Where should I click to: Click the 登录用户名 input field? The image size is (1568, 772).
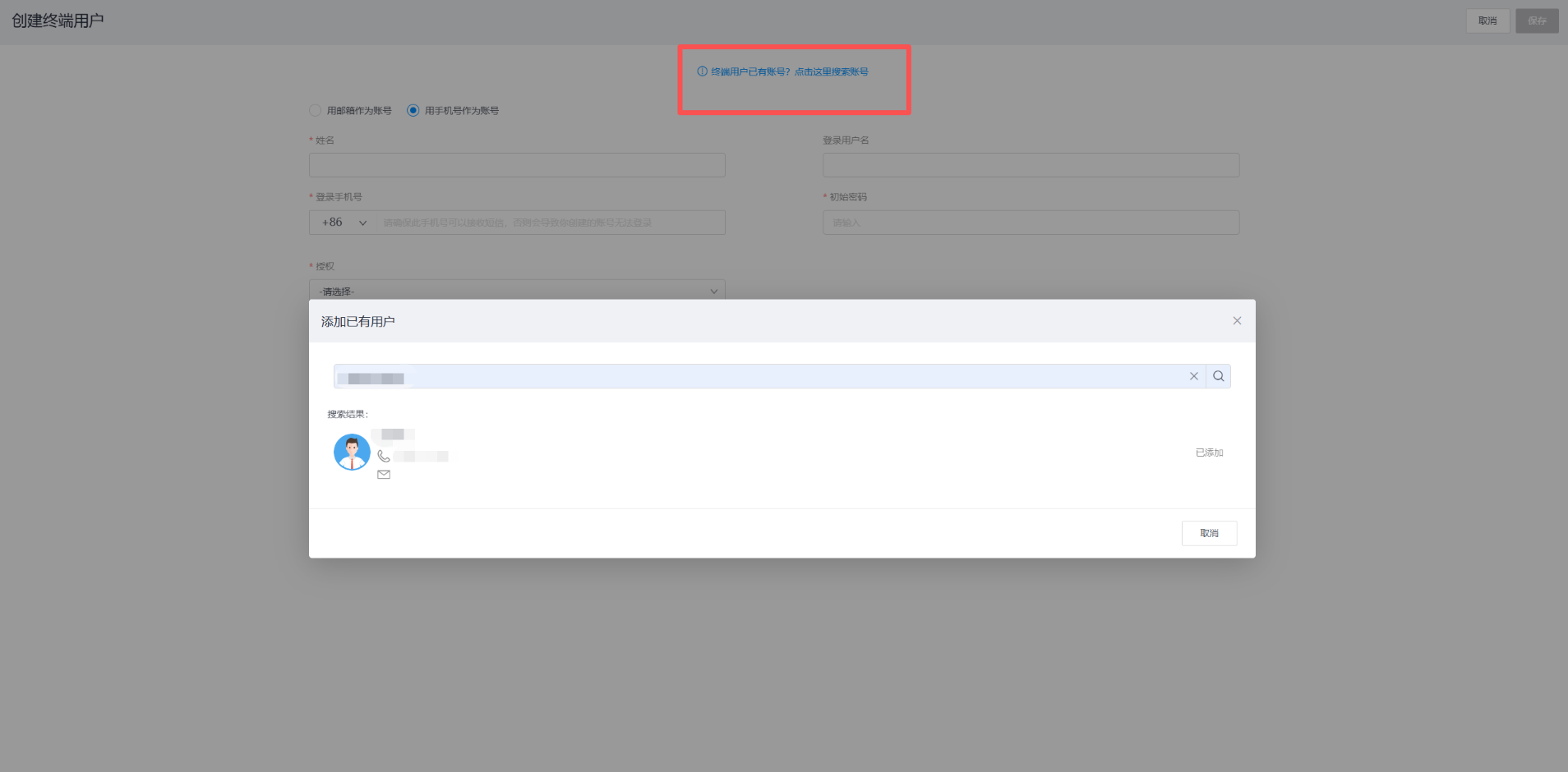1031,165
